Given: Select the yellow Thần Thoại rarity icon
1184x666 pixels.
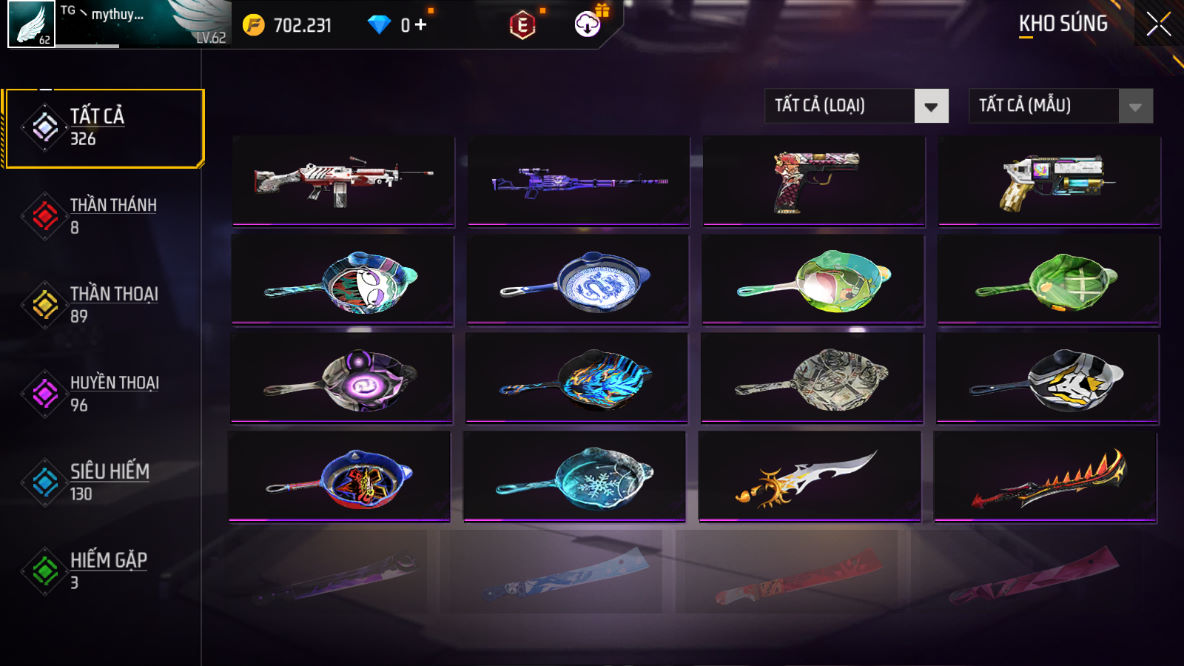Looking at the screenshot, I should click(45, 305).
